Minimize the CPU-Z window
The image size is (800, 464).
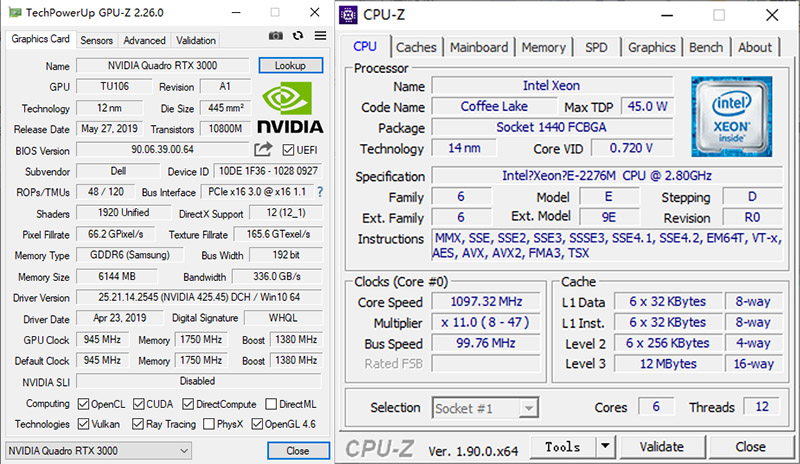coord(667,15)
